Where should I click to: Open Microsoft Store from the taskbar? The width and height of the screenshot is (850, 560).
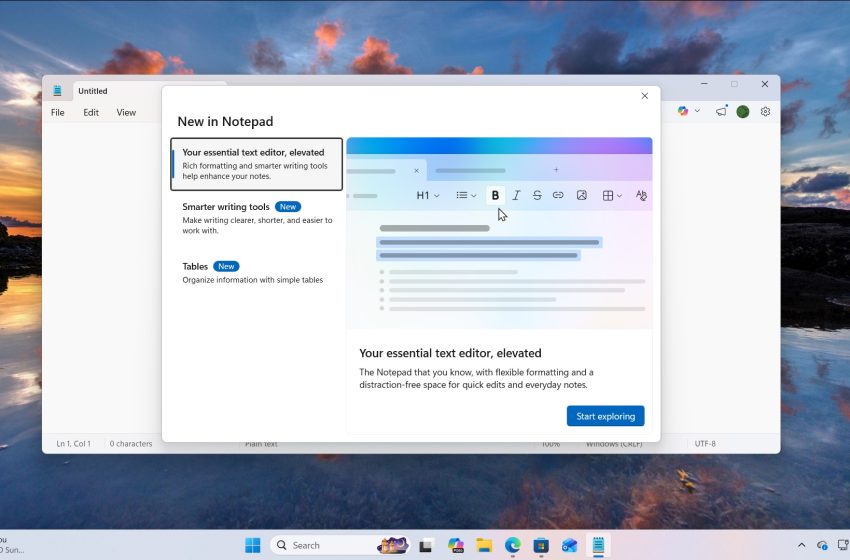click(x=541, y=545)
